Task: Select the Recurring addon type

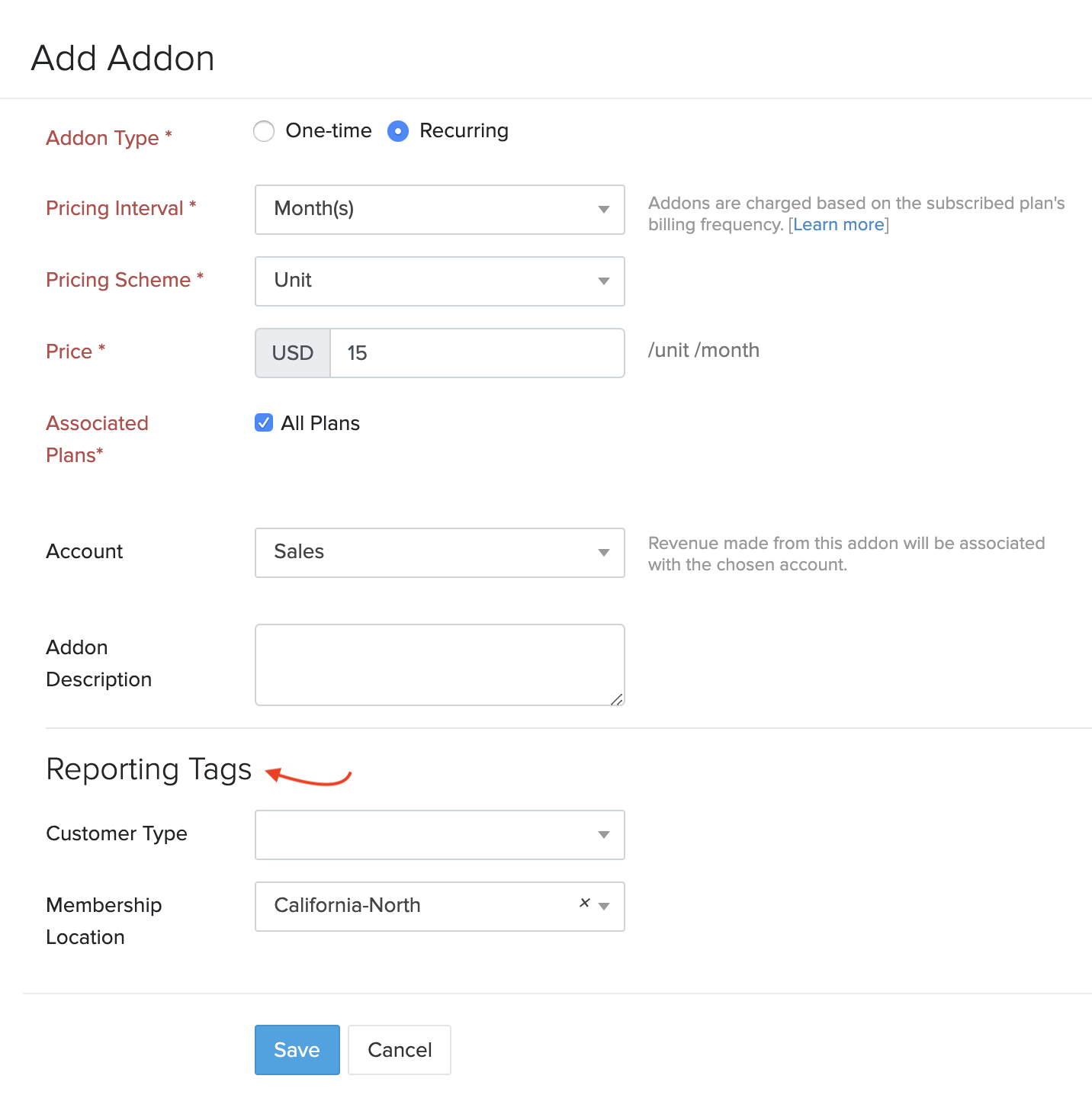Action: [398, 131]
